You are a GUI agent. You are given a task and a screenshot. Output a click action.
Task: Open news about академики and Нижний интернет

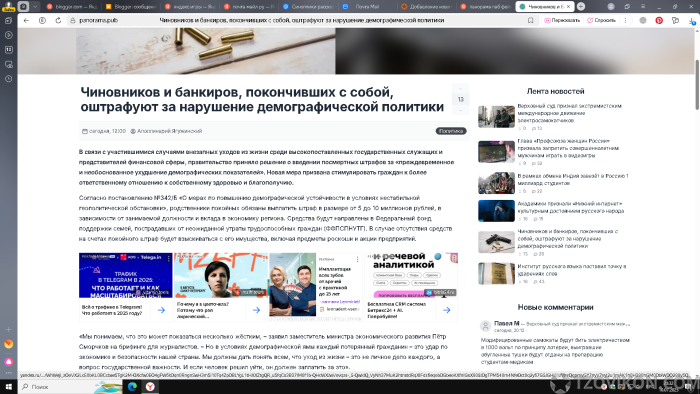[571, 207]
